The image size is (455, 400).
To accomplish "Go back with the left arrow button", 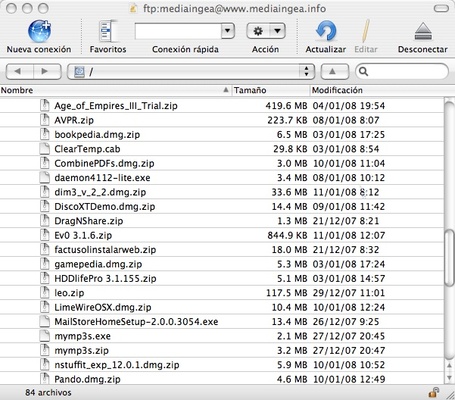I will click(19, 71).
